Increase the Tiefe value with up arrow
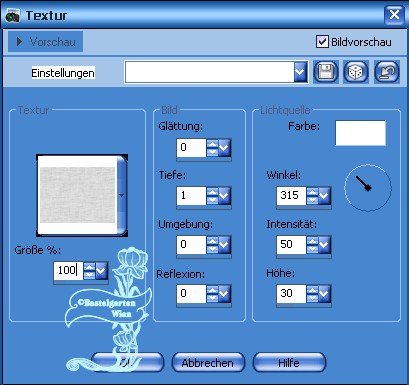This screenshot has width=409, height=385. click(212, 192)
